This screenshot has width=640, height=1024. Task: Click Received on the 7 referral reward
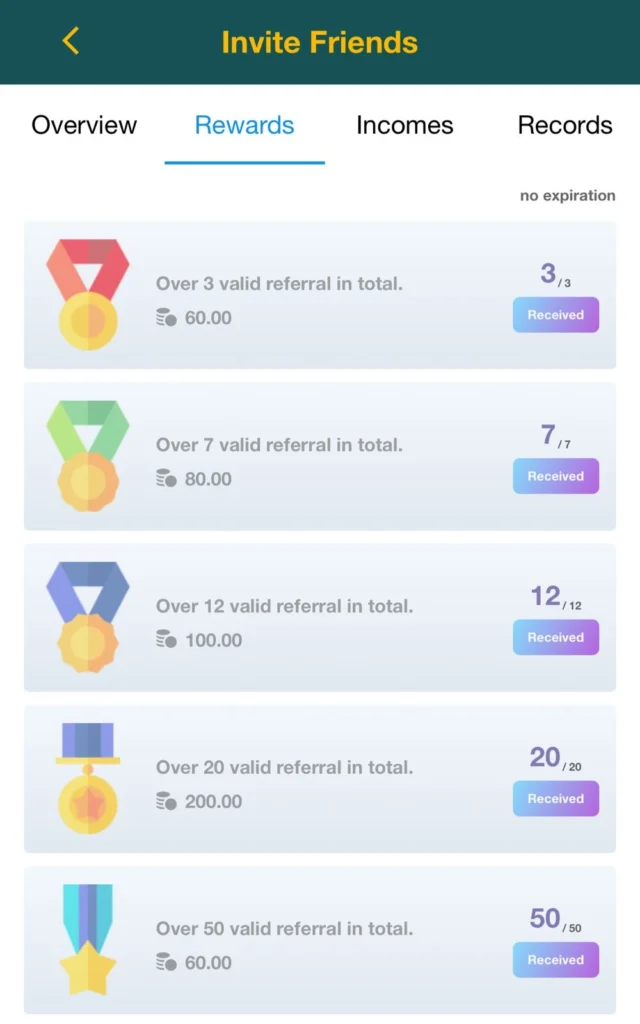[x=556, y=476]
